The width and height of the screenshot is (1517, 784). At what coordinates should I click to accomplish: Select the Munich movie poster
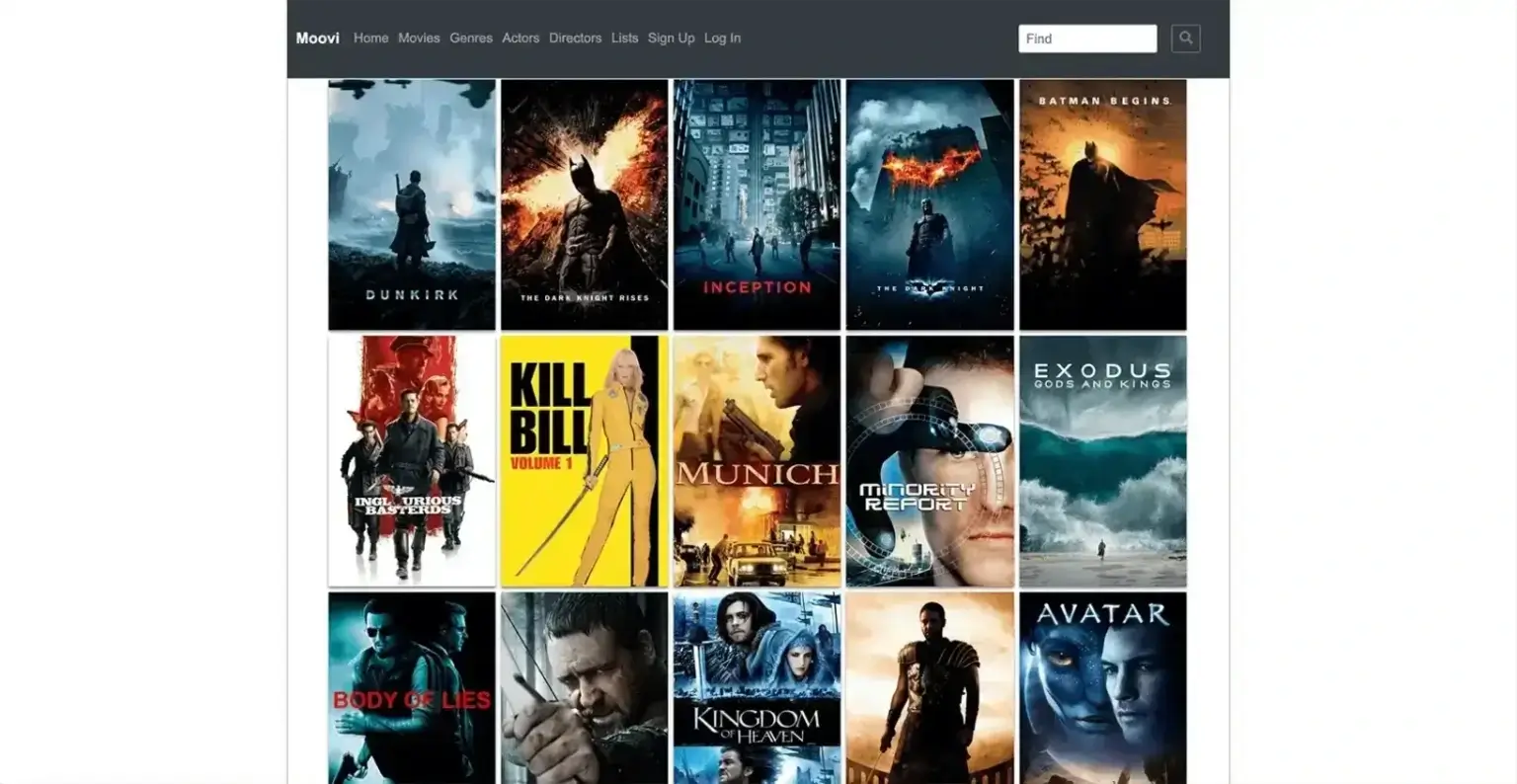758,461
